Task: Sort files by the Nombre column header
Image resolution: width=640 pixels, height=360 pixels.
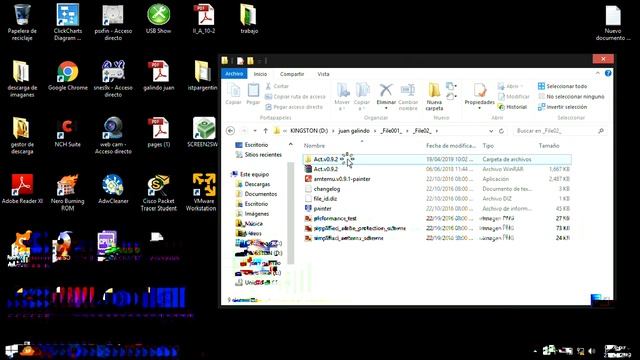Action: pos(314,146)
